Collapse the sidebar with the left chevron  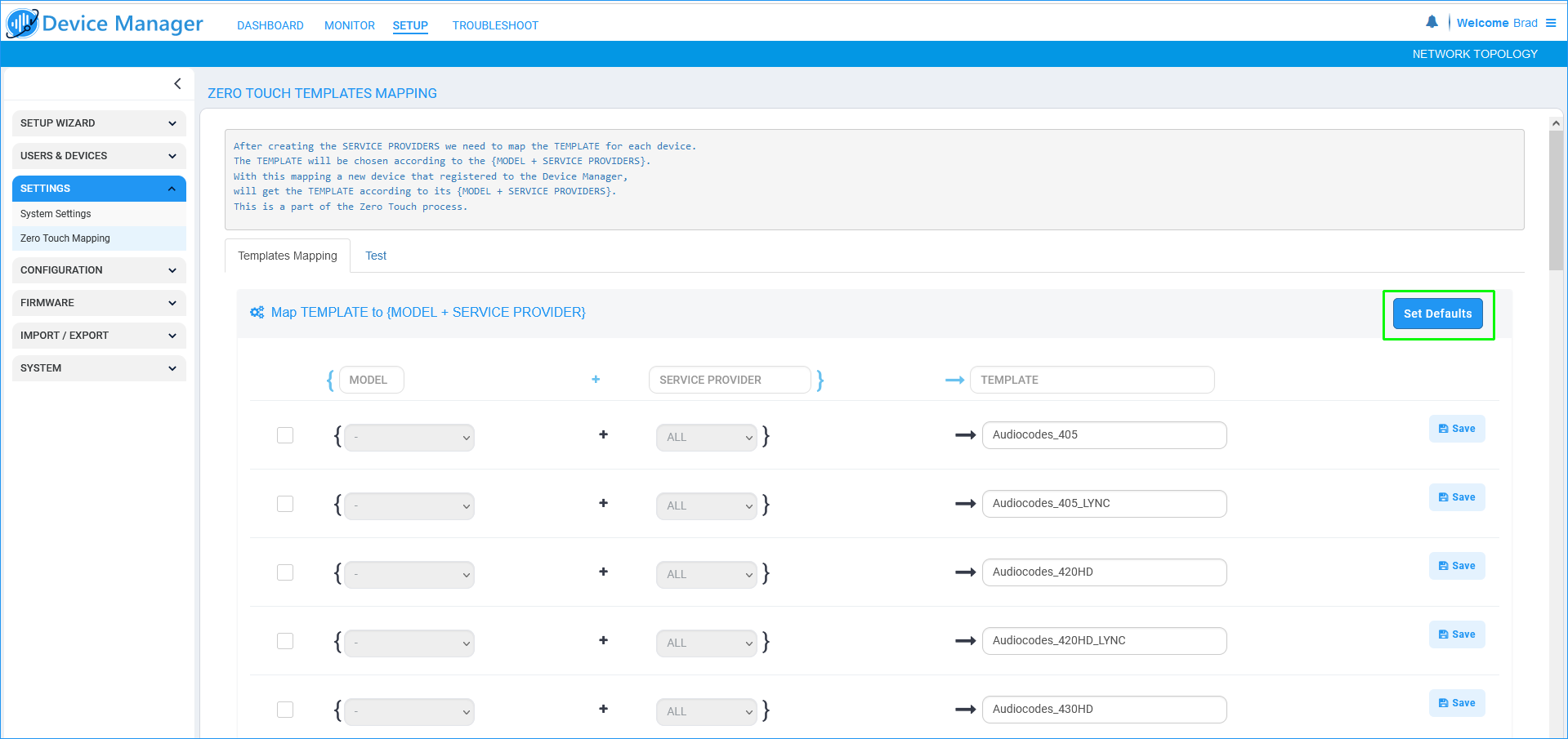click(x=177, y=84)
